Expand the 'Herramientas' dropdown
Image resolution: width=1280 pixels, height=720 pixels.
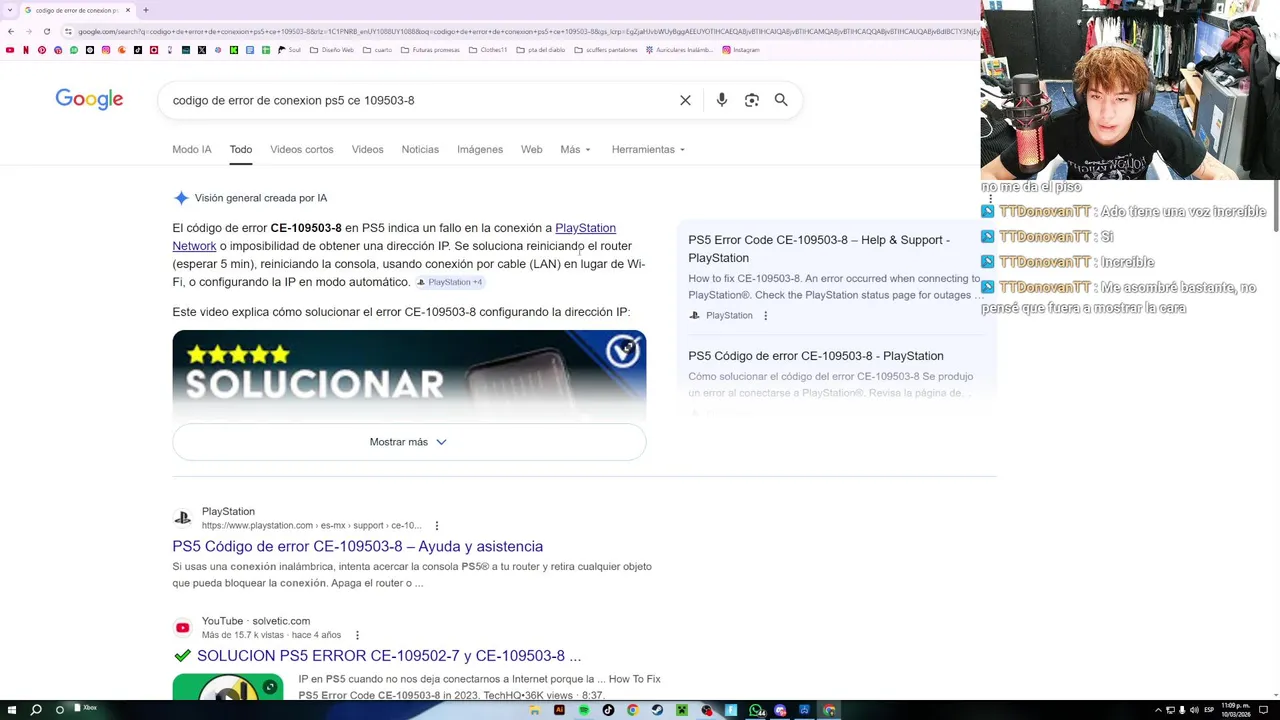[x=648, y=150]
